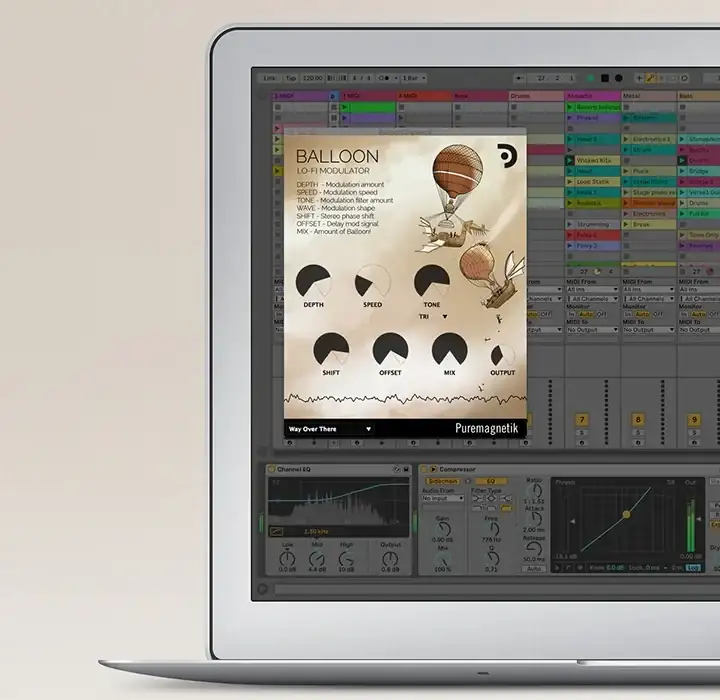Image resolution: width=720 pixels, height=700 pixels.
Task: Click the Compressor Auto release button
Action: click(x=534, y=569)
